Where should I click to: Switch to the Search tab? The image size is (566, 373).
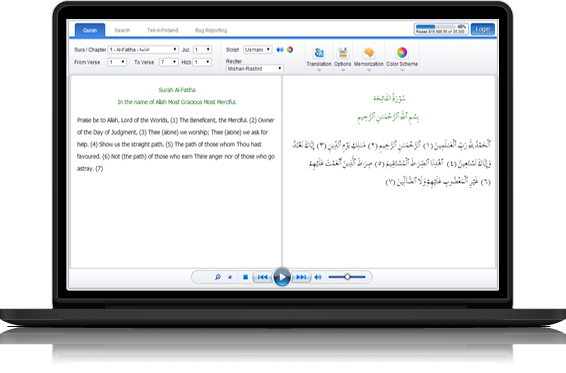pyautogui.click(x=122, y=30)
